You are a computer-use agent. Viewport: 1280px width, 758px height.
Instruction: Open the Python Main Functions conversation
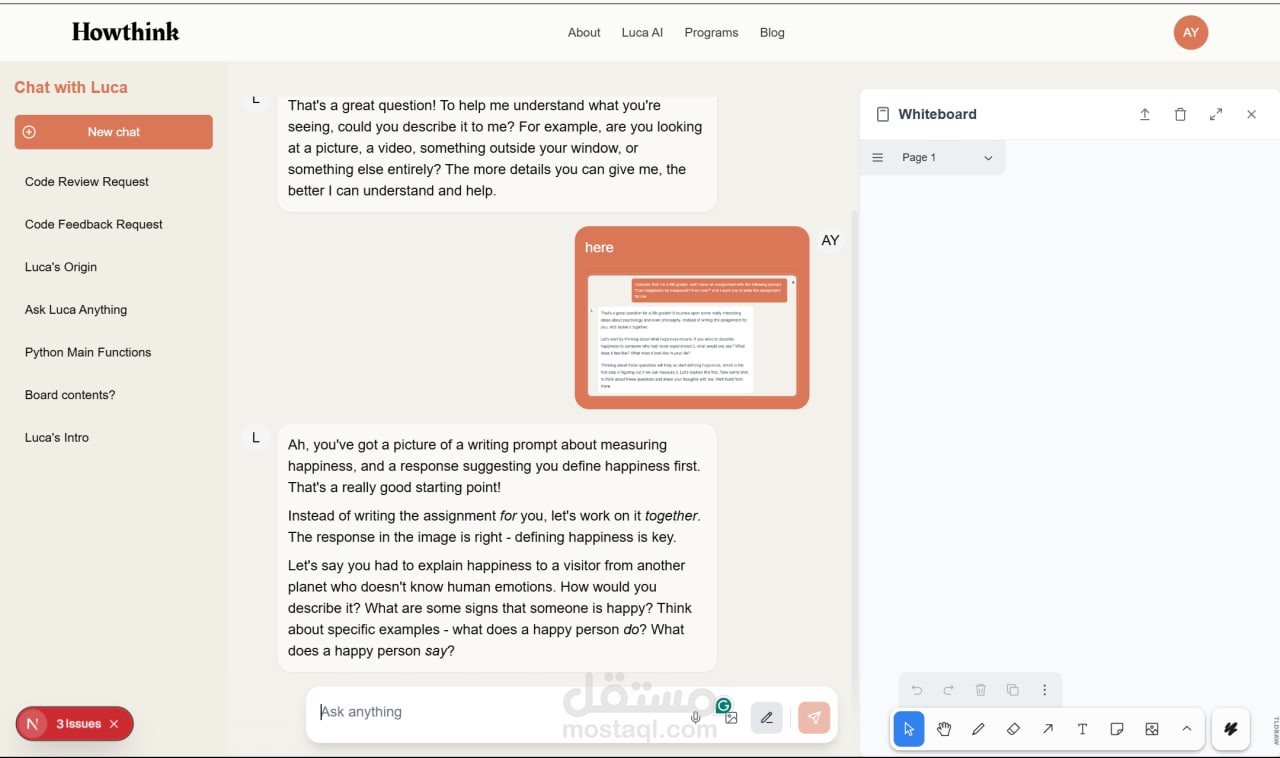(x=87, y=352)
